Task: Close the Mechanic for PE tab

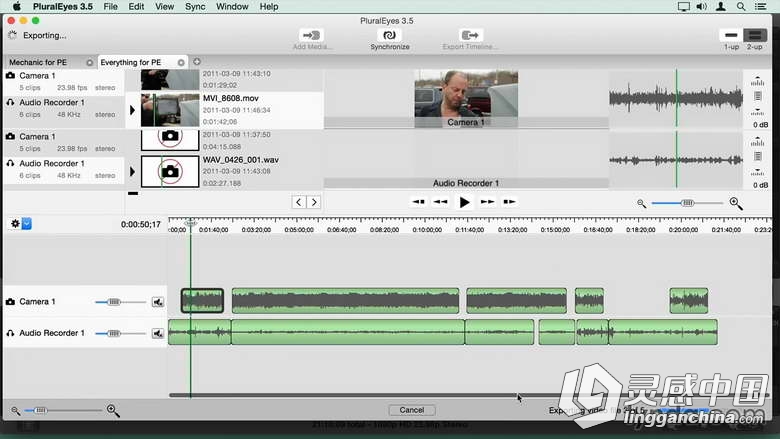Action: [x=90, y=63]
